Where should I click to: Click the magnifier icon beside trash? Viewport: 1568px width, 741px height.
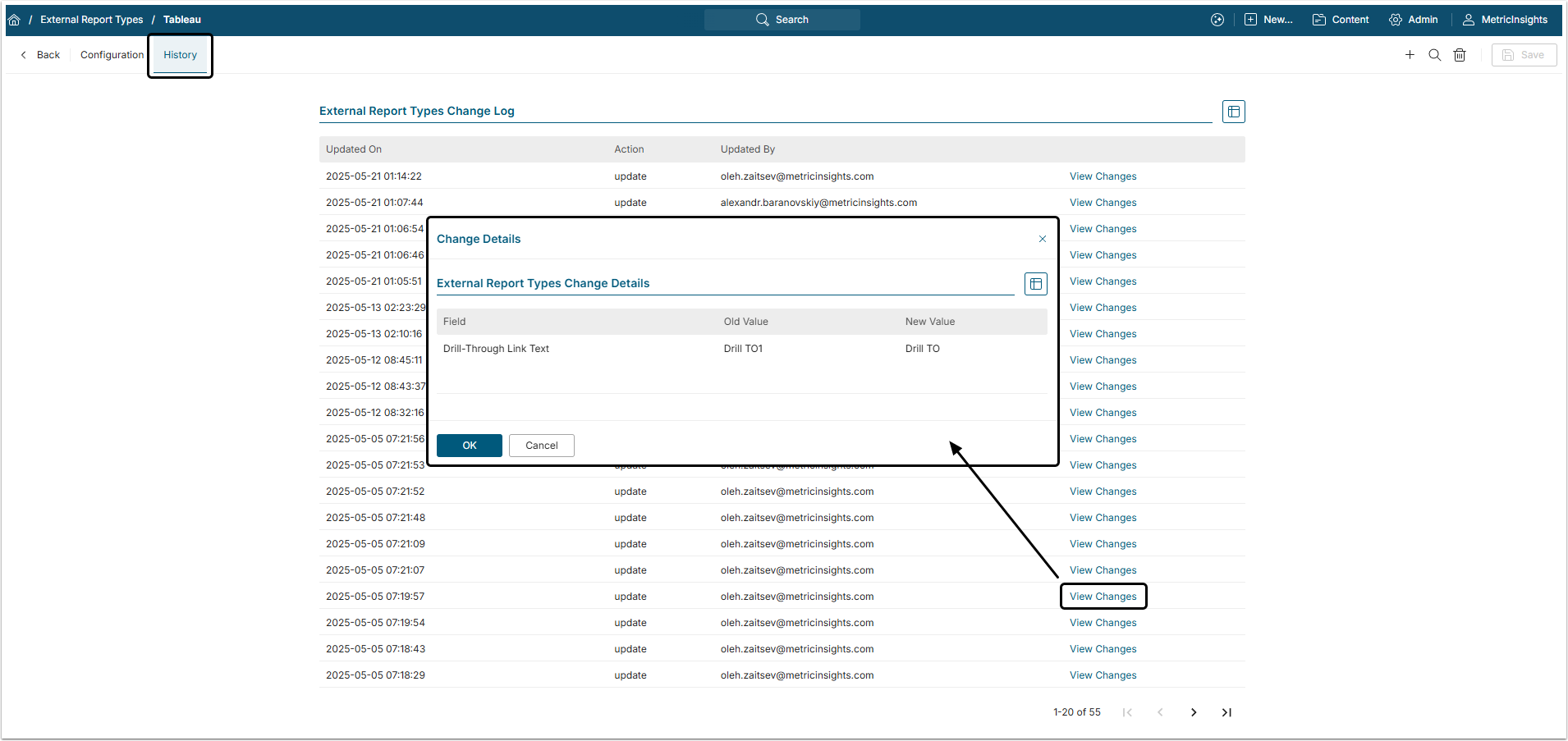1434,55
